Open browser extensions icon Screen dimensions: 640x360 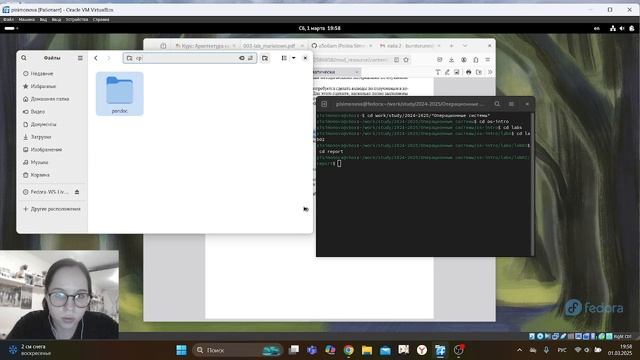[x=476, y=60]
